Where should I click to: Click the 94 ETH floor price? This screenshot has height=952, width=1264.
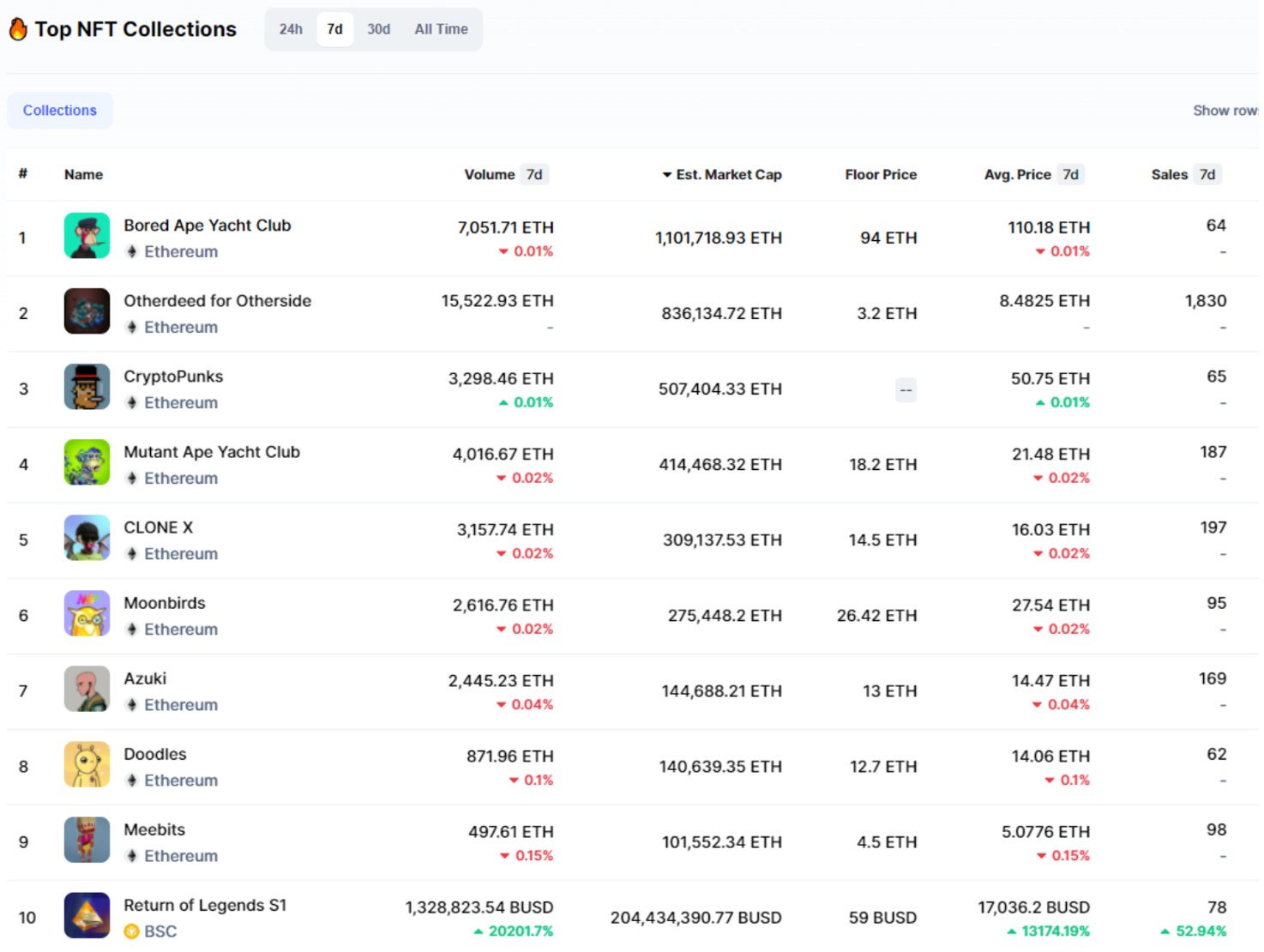pos(888,238)
